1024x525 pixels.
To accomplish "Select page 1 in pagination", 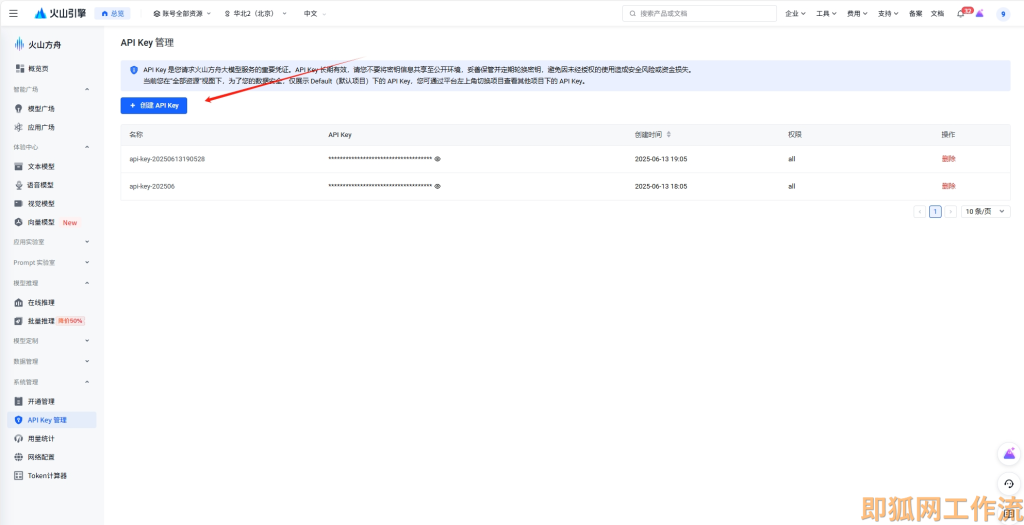I will tap(935, 212).
